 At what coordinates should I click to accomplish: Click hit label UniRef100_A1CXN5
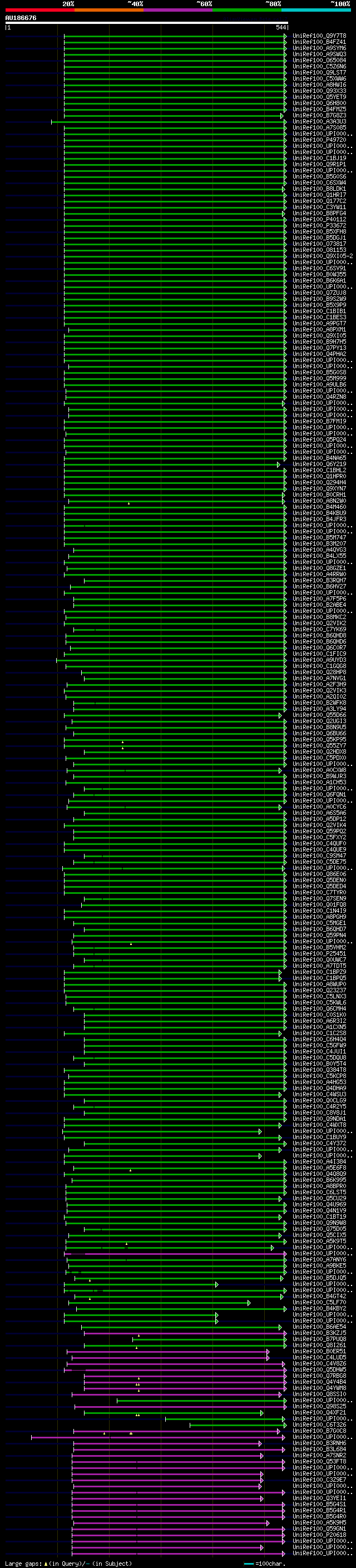pyautogui.click(x=319, y=1027)
